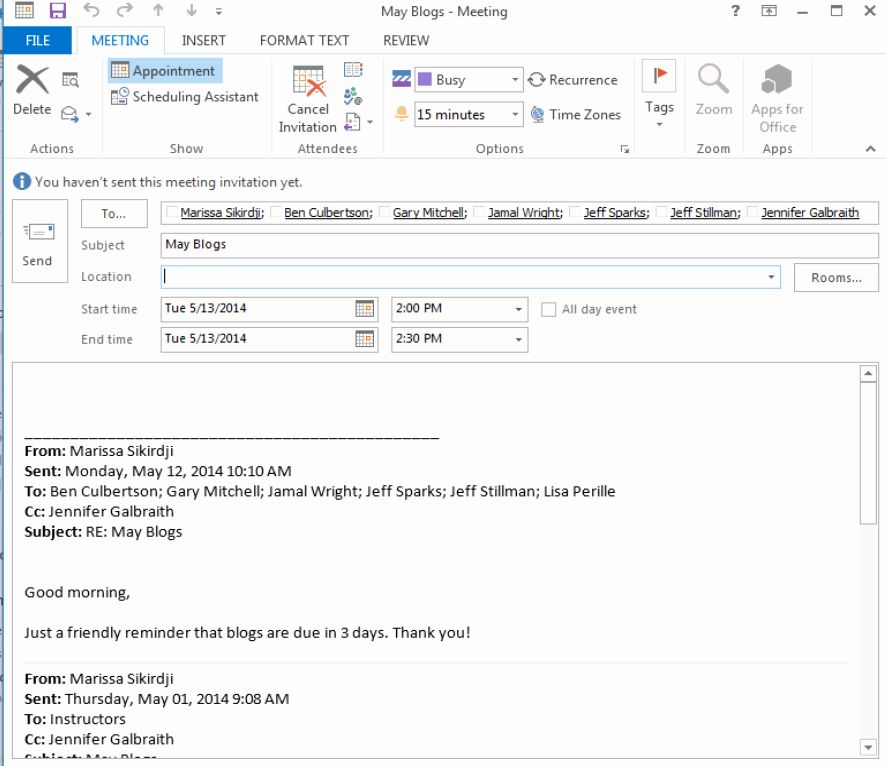Viewport: 886px width, 766px height.
Task: Click message body scrollbar down arrow
Action: [x=868, y=747]
